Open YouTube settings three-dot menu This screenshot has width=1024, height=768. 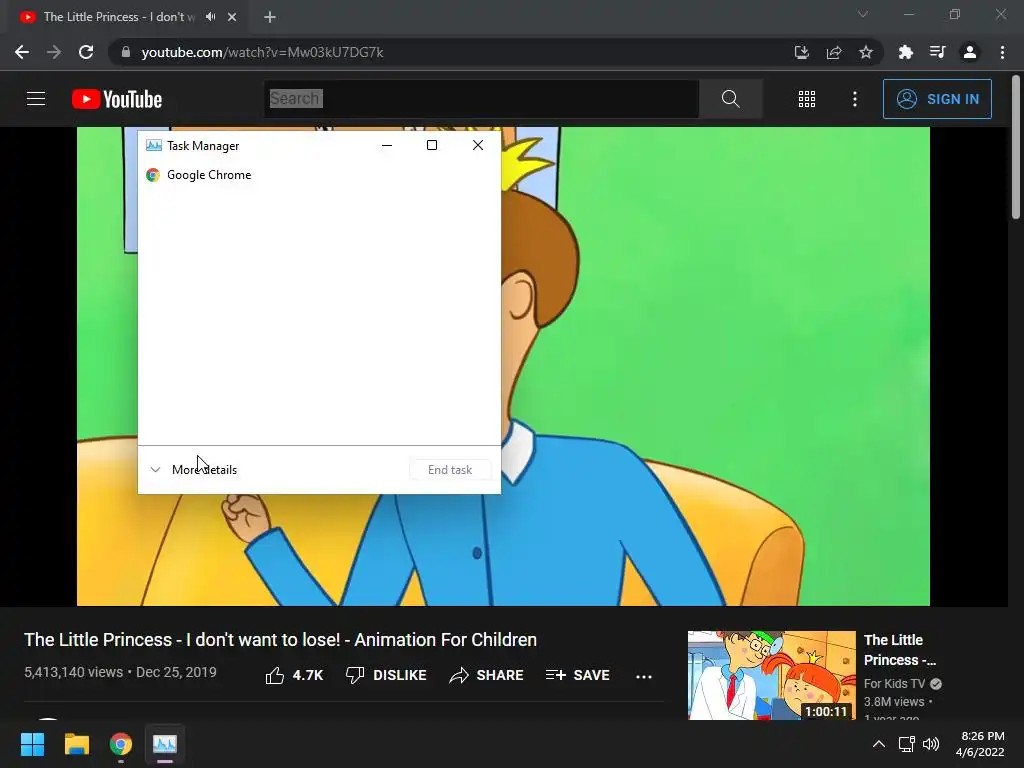click(855, 99)
